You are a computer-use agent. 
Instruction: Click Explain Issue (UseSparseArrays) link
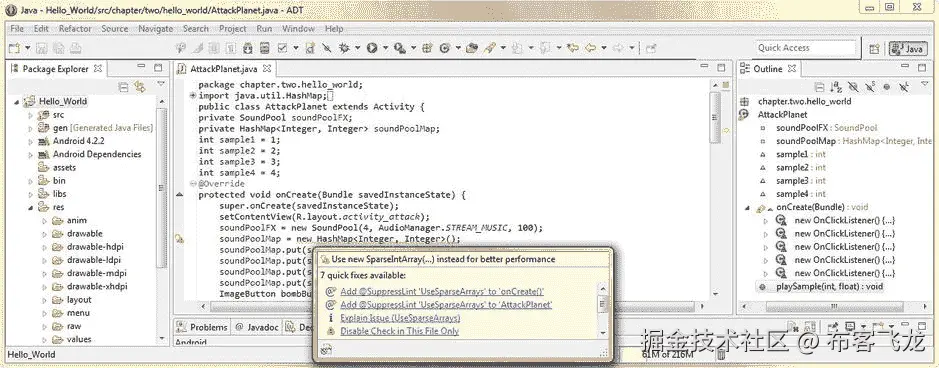point(400,318)
